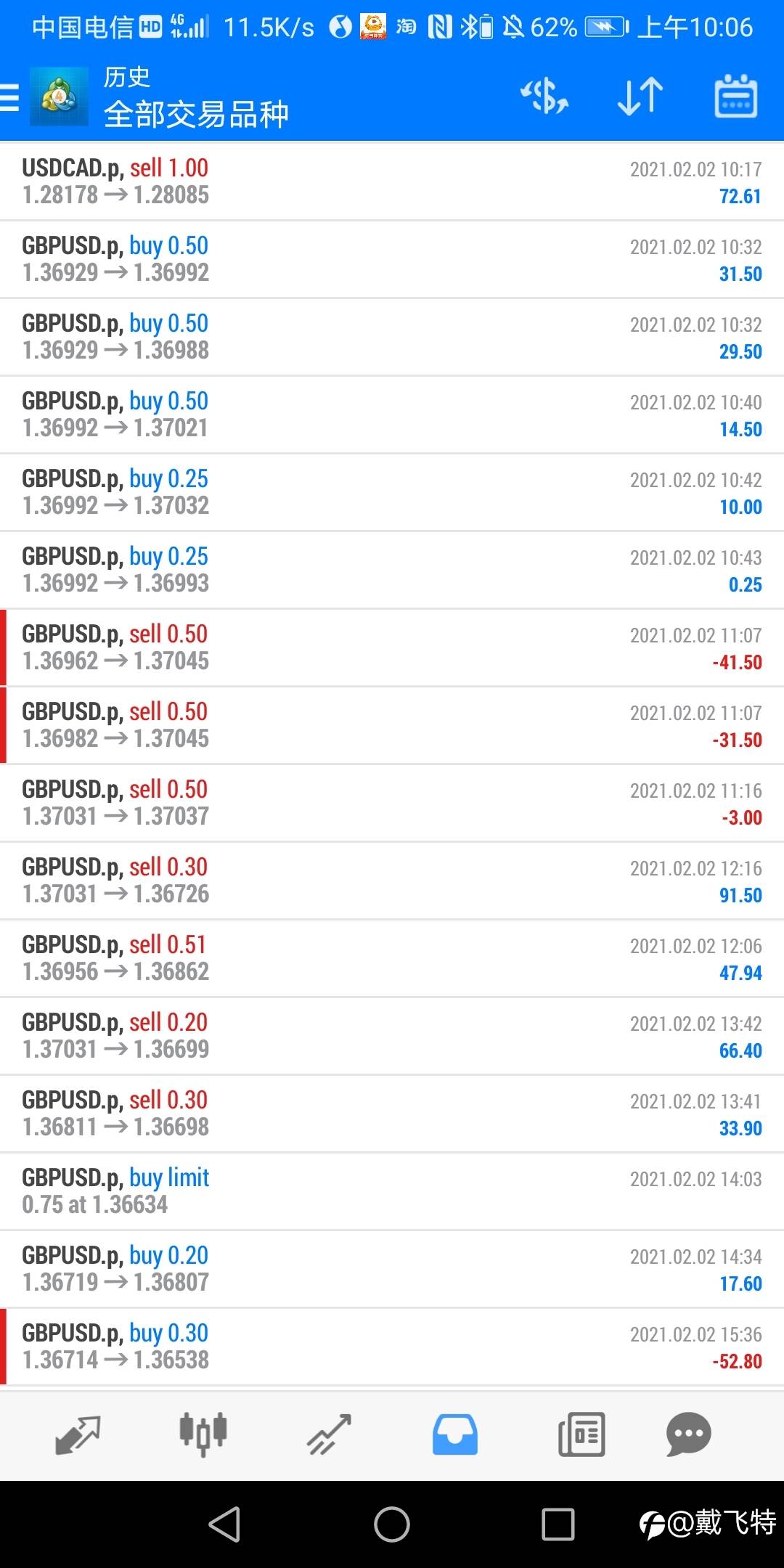This screenshot has height=1568, width=784.
Task: Open the GBPUSD.p buy limit order row
Action: point(392,1191)
